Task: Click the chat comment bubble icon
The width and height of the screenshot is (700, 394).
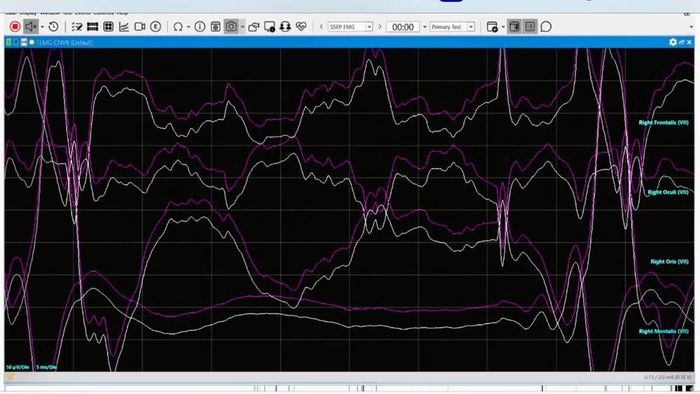Action: (x=546, y=27)
